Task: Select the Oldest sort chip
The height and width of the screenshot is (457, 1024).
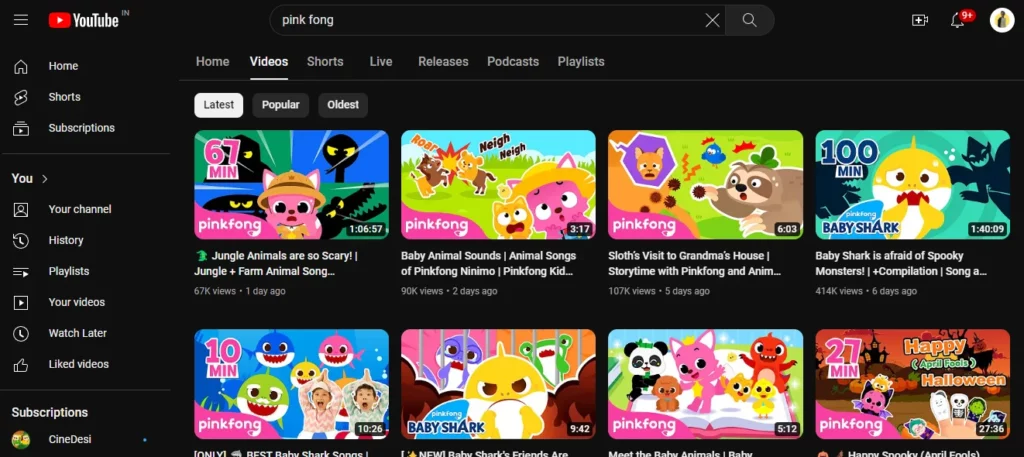Action: [343, 105]
